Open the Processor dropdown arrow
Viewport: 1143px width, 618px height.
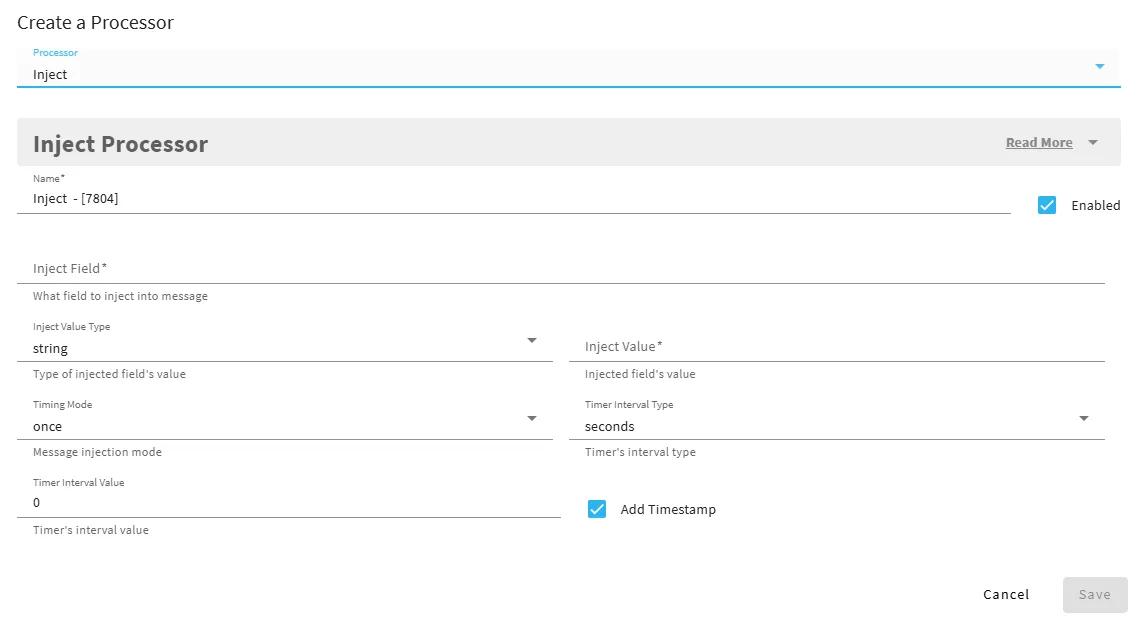(x=1099, y=66)
